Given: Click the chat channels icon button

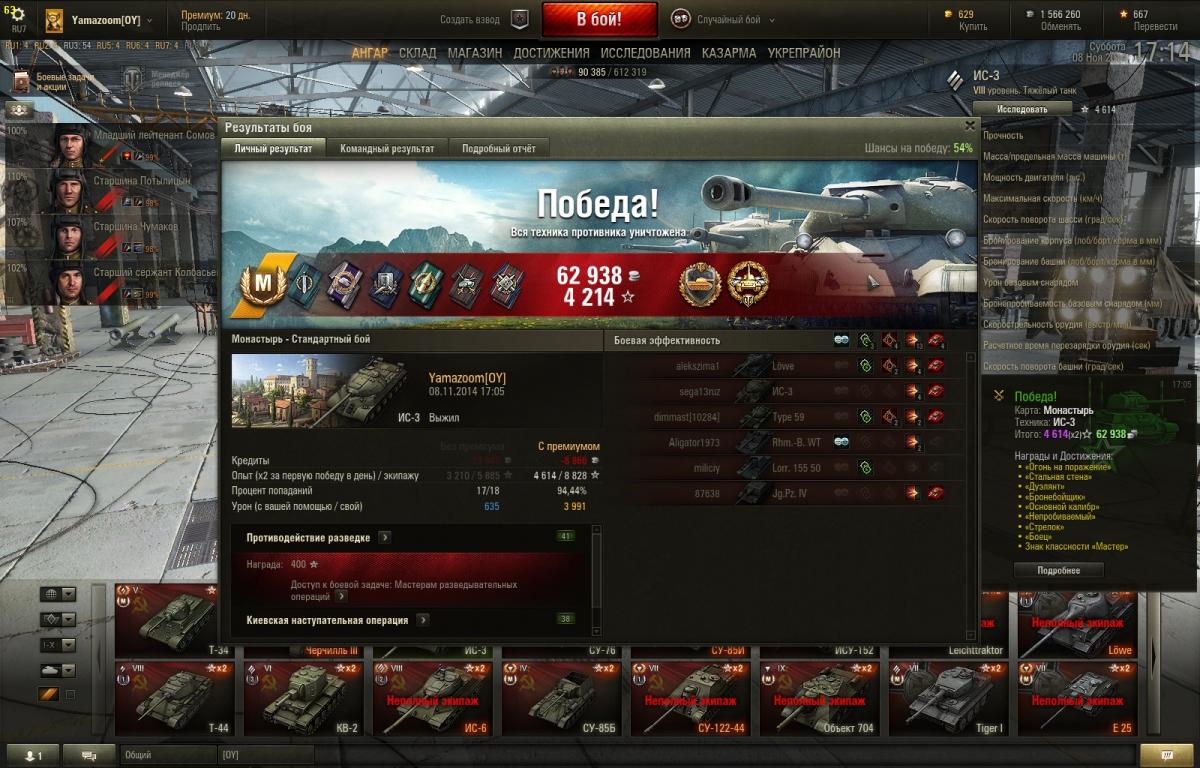Looking at the screenshot, I should [x=89, y=755].
